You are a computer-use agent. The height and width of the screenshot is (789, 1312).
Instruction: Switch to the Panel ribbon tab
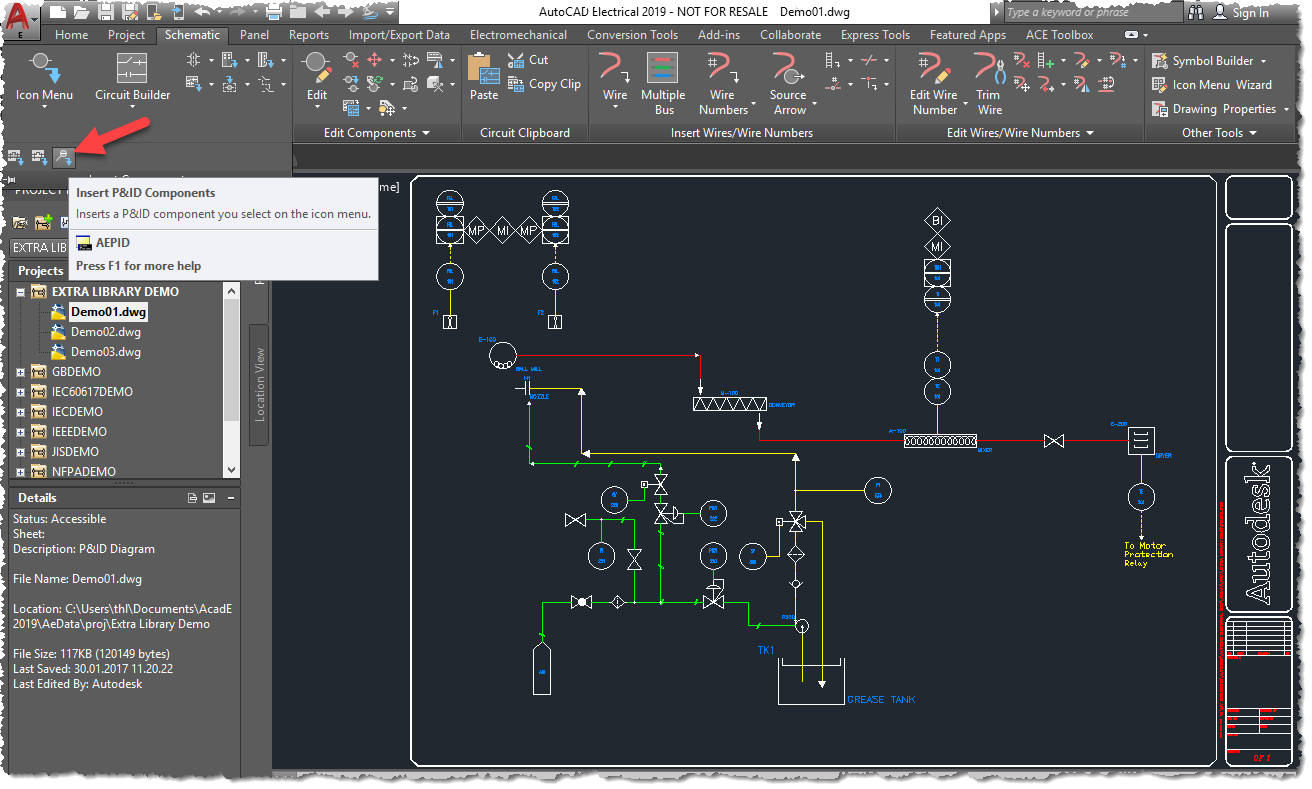point(254,35)
